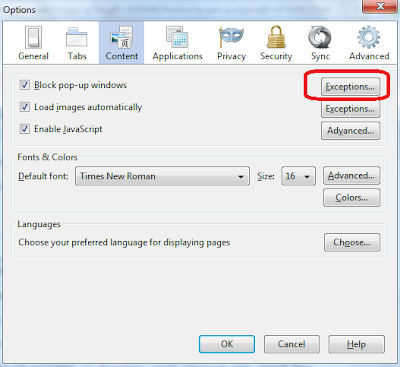Open the Advanced gear icon

(x=369, y=37)
